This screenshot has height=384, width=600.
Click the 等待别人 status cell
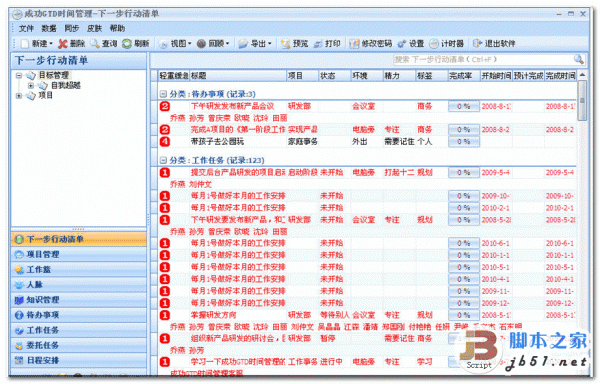334,315
